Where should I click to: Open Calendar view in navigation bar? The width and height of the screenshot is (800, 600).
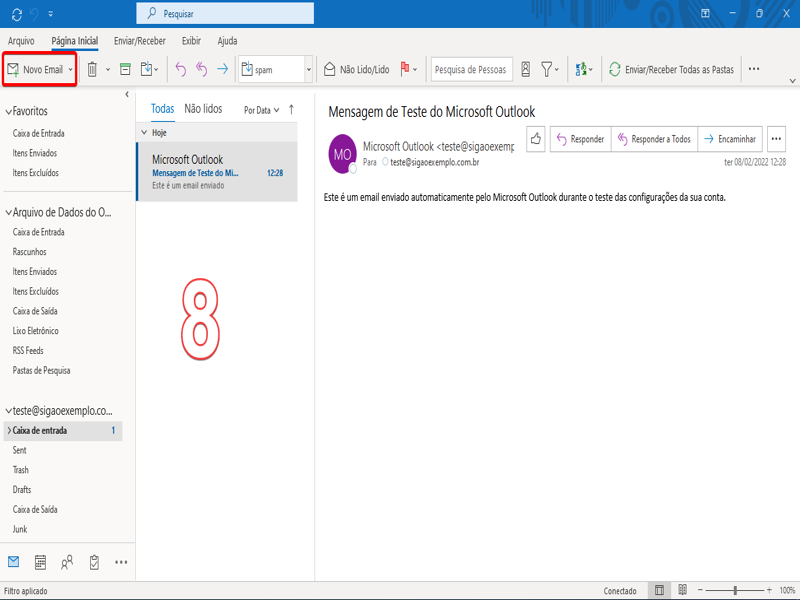(40, 563)
